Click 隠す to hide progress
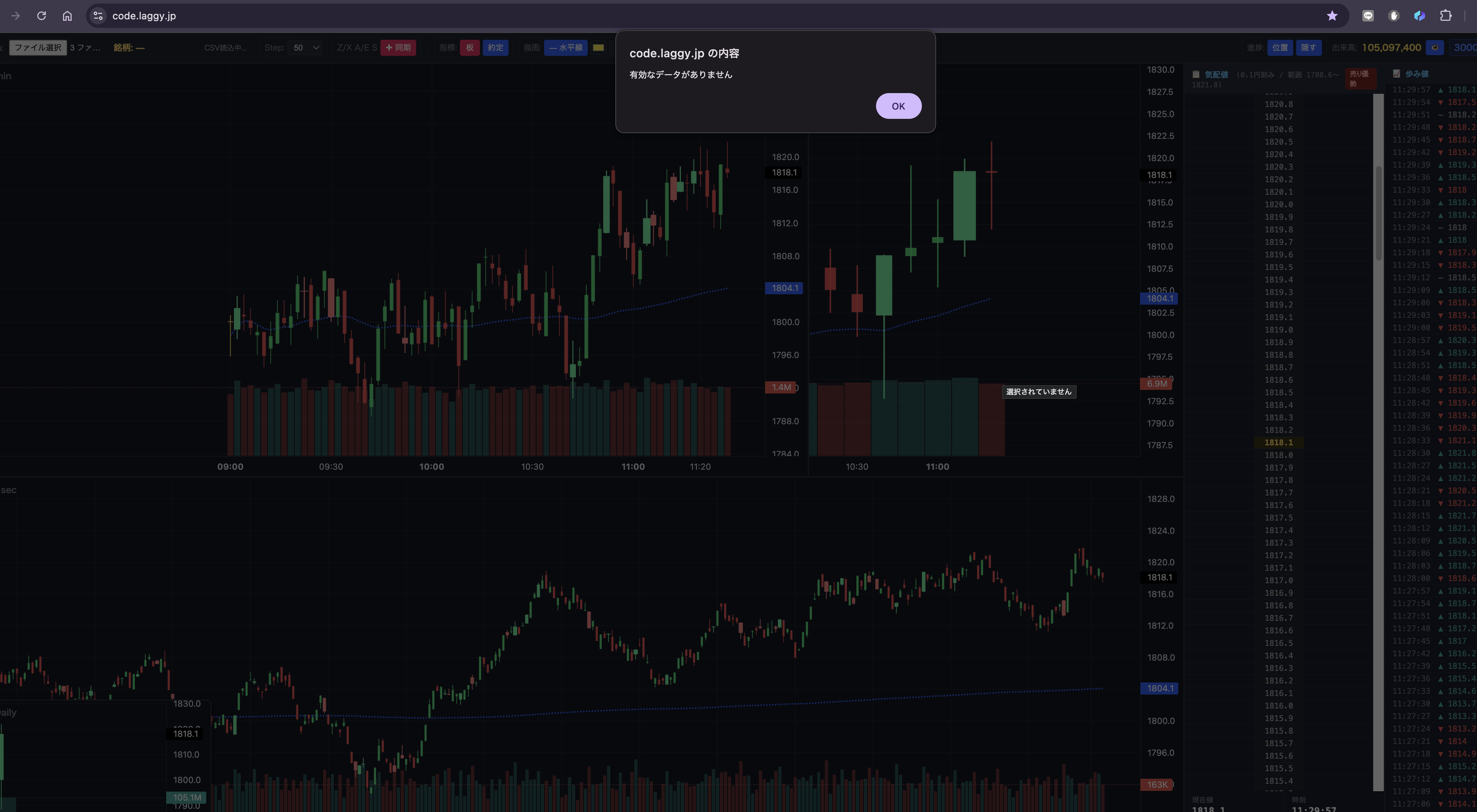The height and width of the screenshot is (812, 1477). pyautogui.click(x=1308, y=48)
